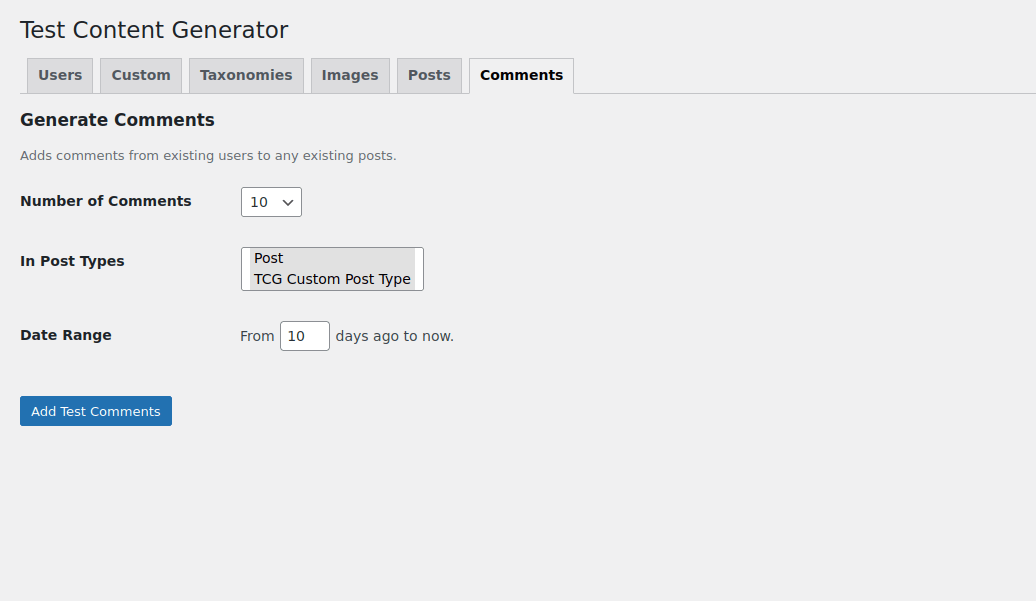Go to the Taxonomies tab
The image size is (1036, 601).
[246, 75]
